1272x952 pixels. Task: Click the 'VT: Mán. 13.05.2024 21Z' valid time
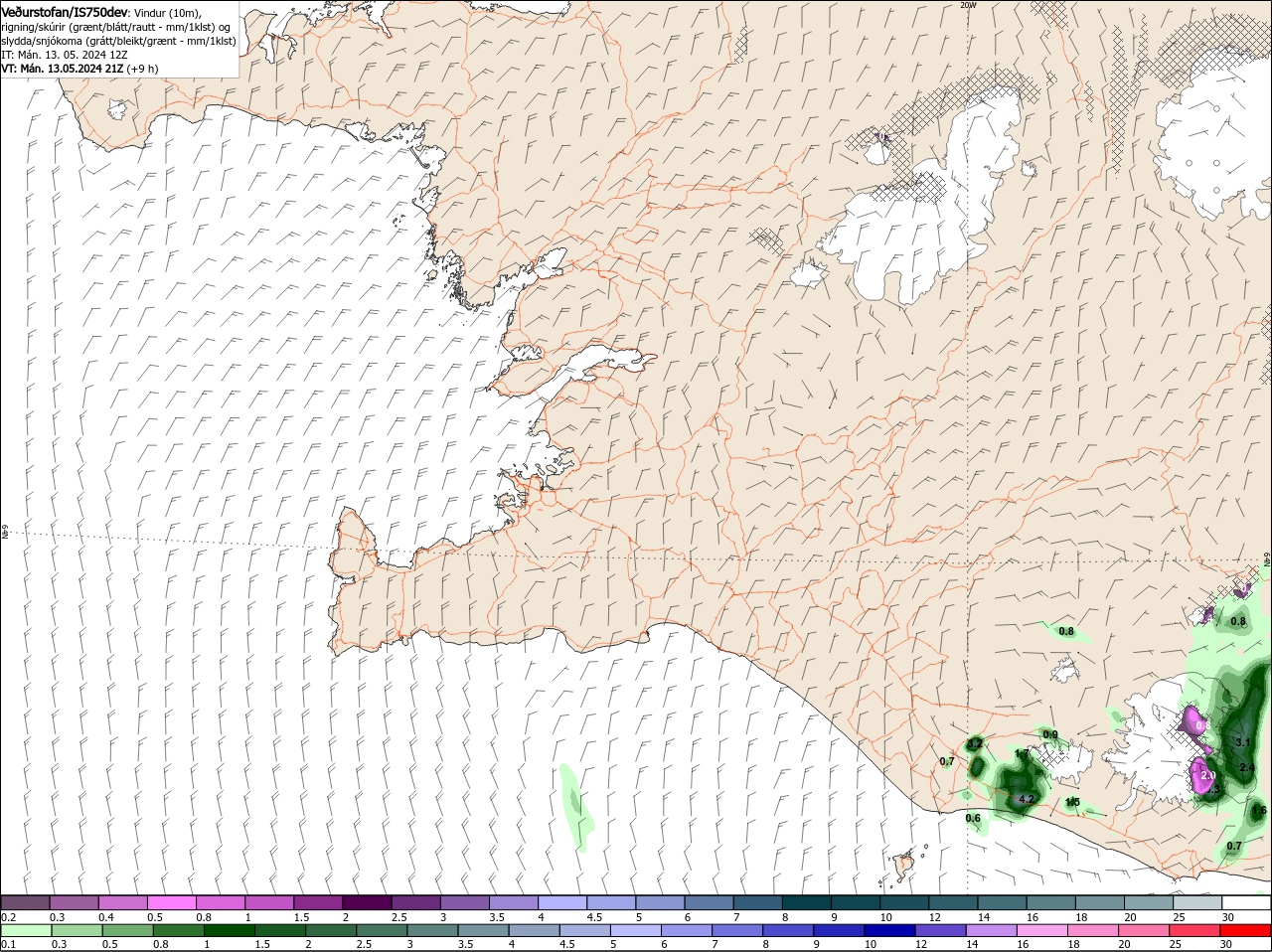pyautogui.click(x=63, y=69)
